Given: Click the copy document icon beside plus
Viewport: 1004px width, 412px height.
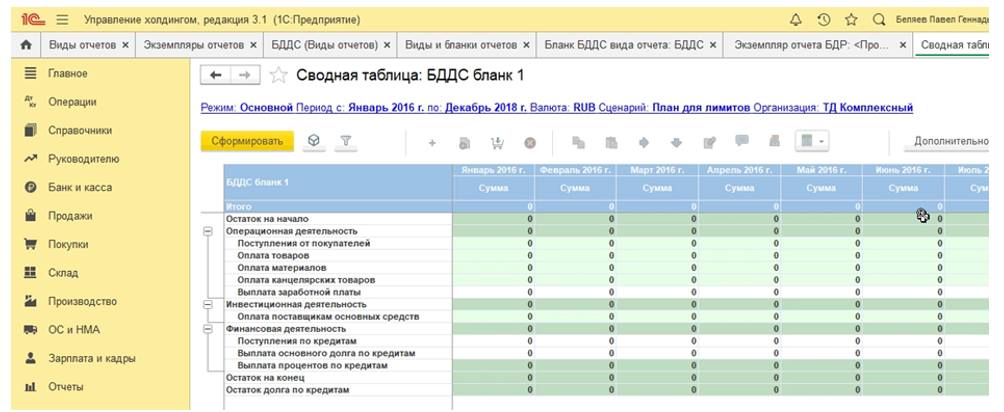Looking at the screenshot, I should pyautogui.click(x=464, y=143).
